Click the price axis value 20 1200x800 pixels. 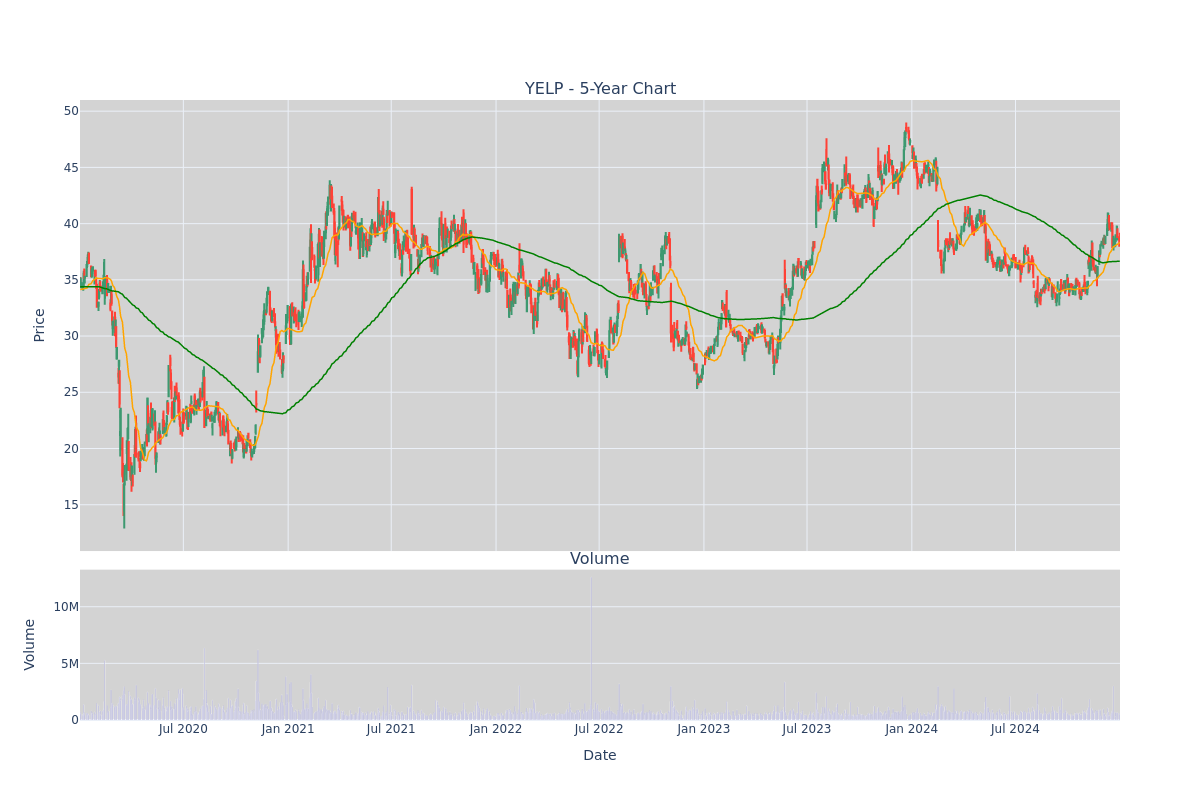pos(71,448)
